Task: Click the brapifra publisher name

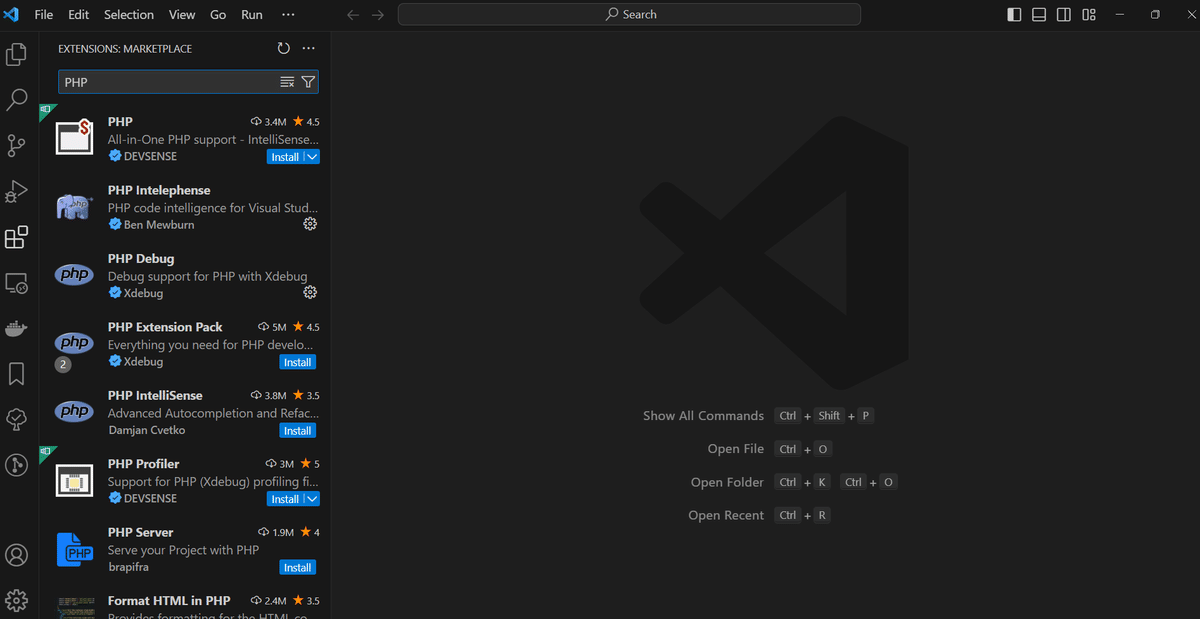Action: coord(129,567)
